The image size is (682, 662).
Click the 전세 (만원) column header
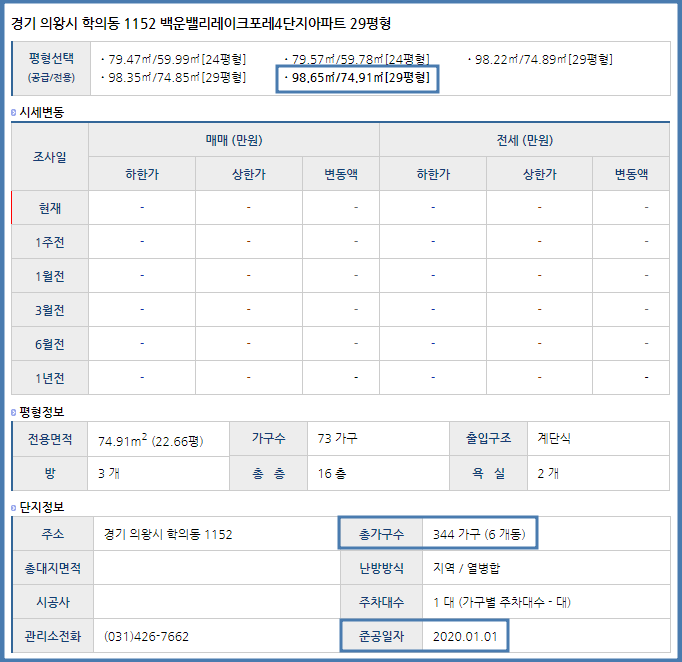(525, 140)
